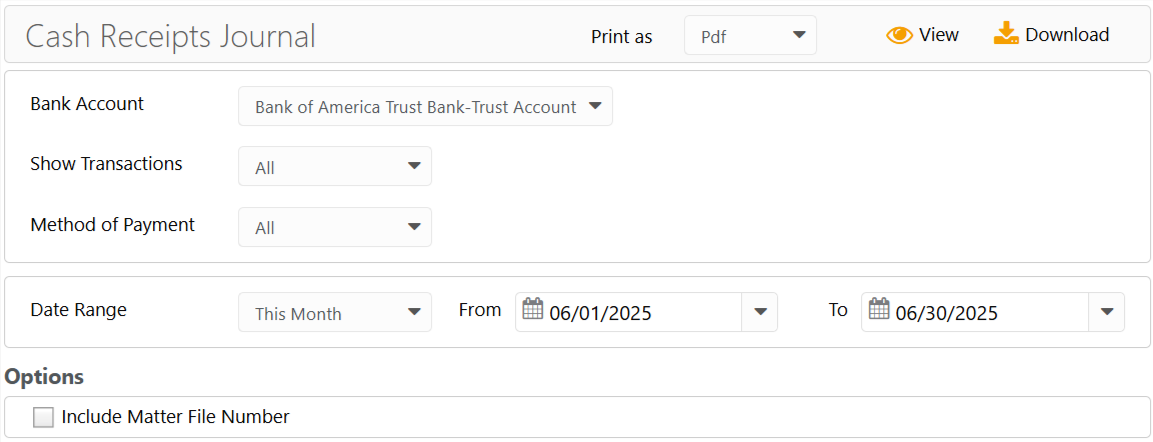Open the To date calendar icon

[879, 310]
